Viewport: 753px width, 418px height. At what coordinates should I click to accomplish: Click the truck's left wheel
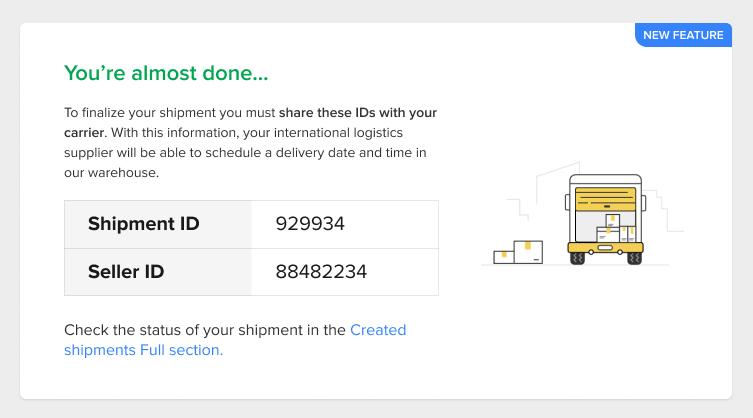[x=577, y=258]
